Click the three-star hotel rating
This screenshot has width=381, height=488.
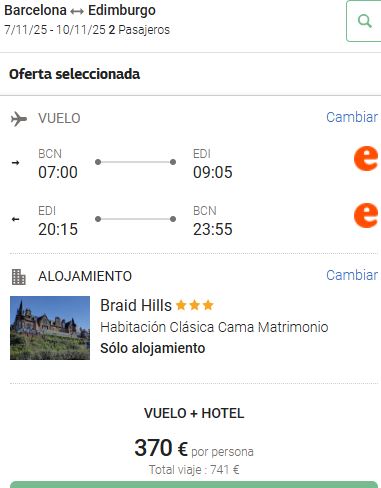pos(195,305)
